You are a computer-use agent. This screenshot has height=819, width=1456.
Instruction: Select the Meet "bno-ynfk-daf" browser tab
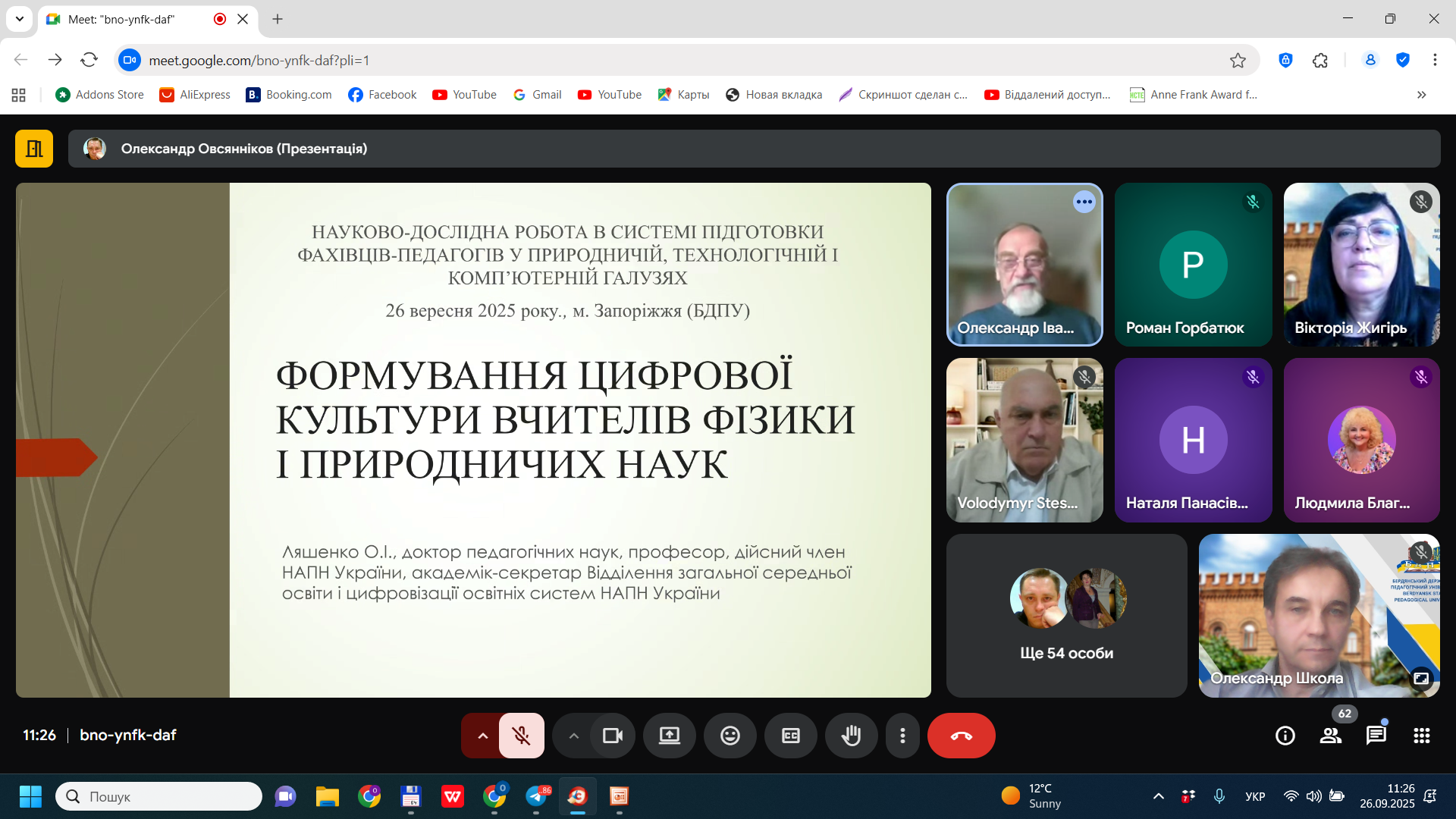(x=121, y=20)
